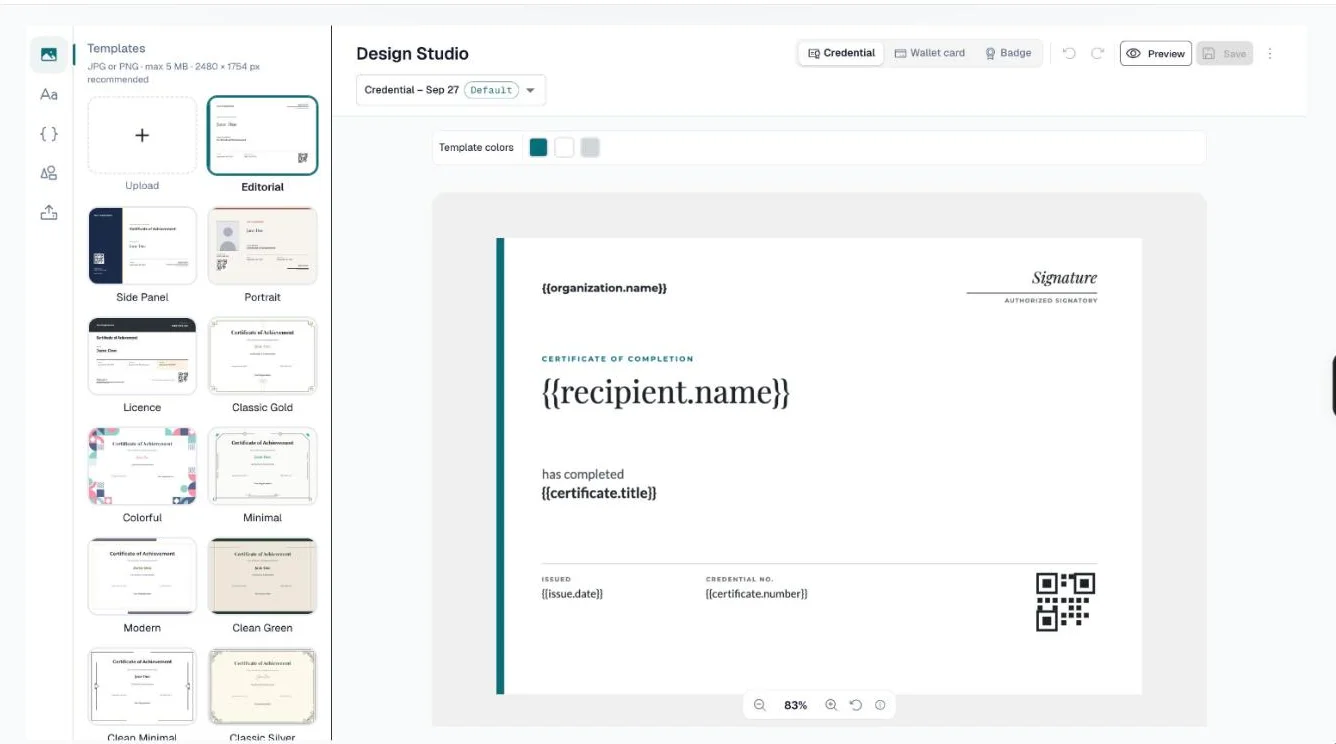Open the Credential – Sep 27 dropdown
Viewport: 1336px width, 744px height.
451,90
